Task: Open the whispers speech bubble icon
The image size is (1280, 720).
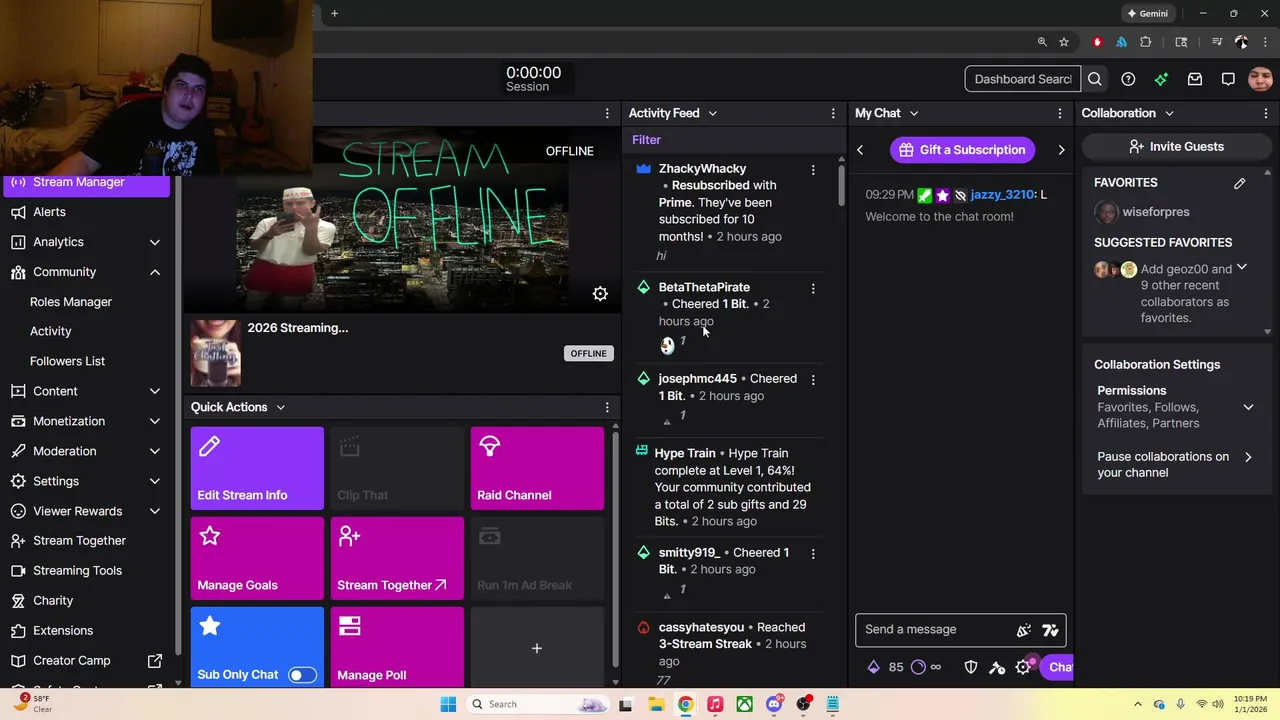Action: (1228, 79)
